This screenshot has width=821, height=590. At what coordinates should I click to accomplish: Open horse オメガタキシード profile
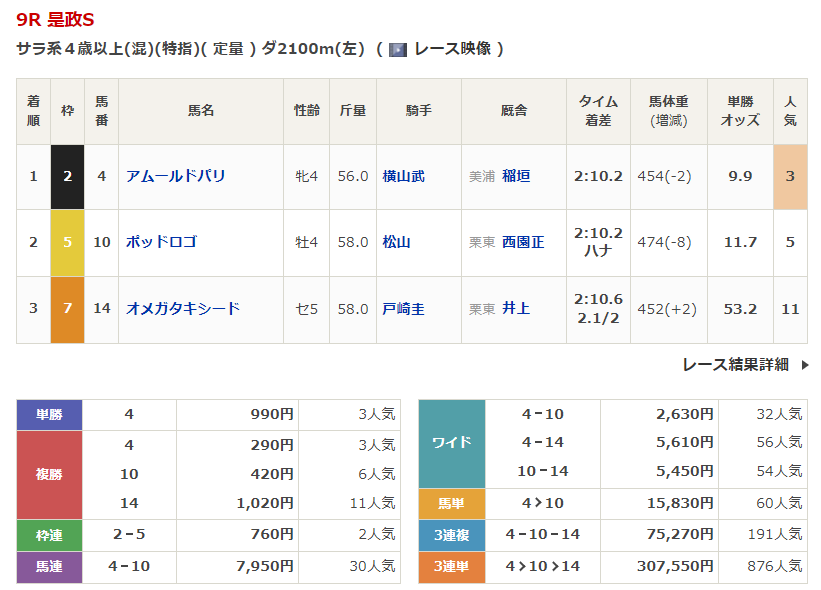click(183, 309)
